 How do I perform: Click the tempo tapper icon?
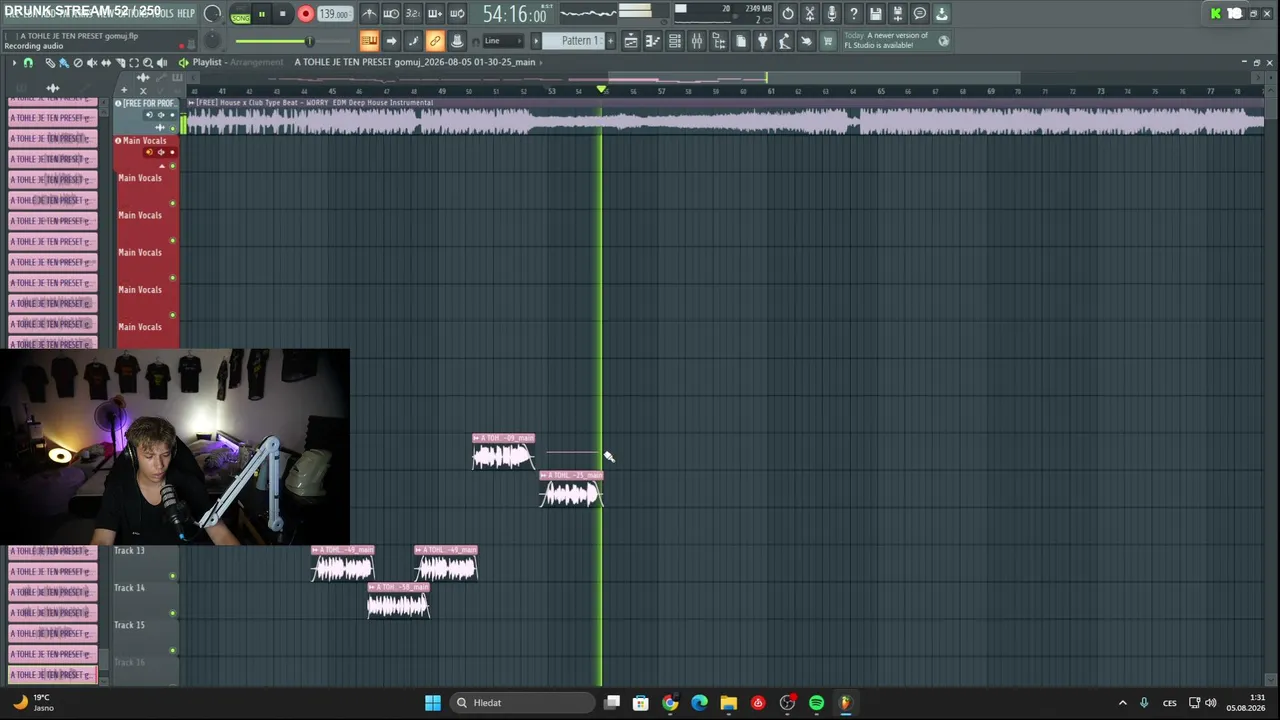(785, 41)
